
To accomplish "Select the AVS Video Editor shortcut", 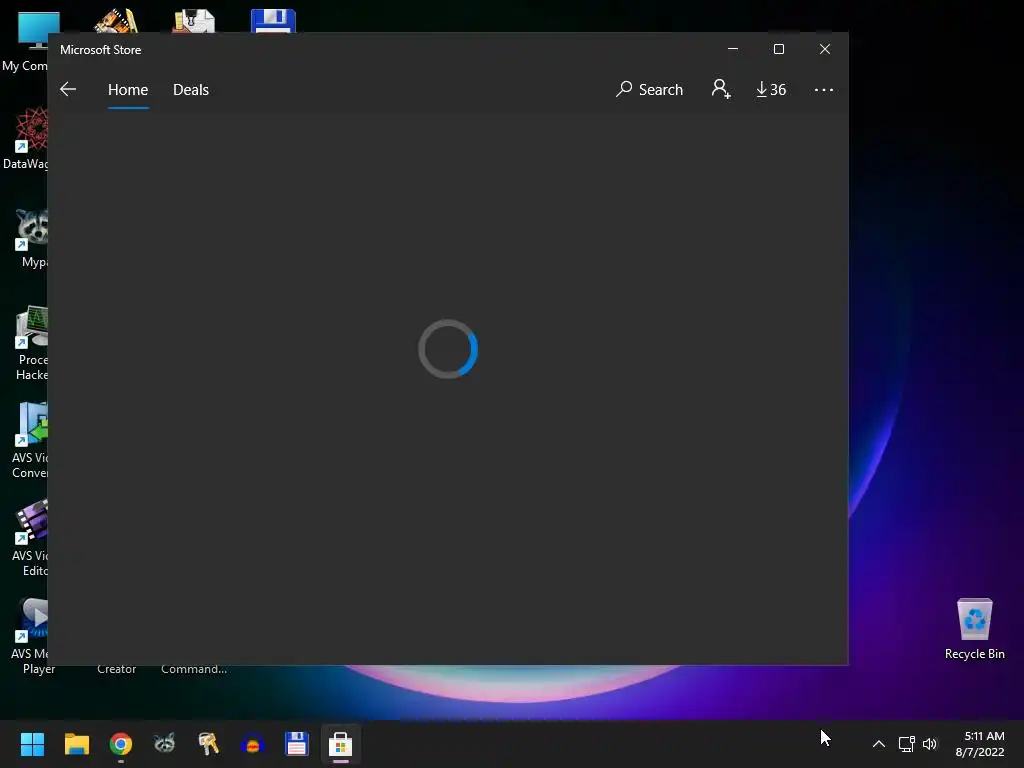I will click(30, 539).
